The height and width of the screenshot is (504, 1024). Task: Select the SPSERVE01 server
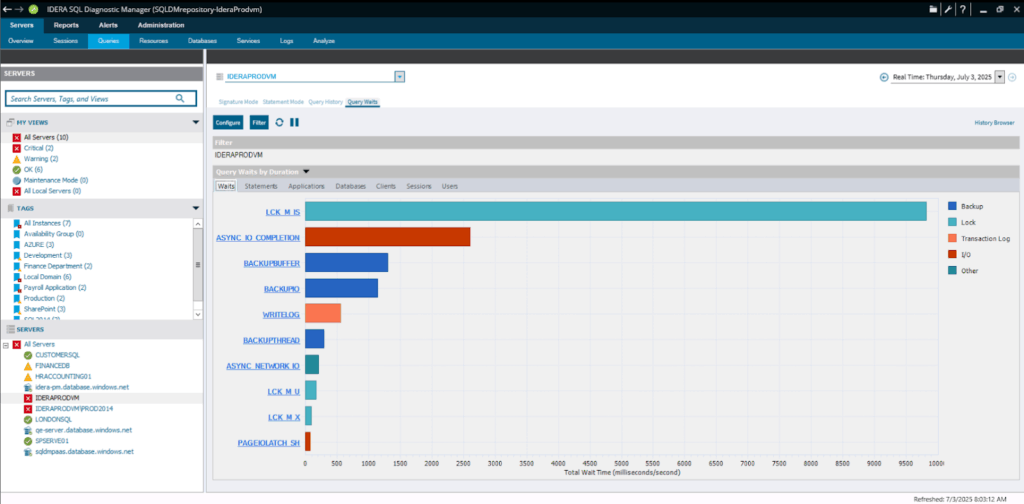52,441
